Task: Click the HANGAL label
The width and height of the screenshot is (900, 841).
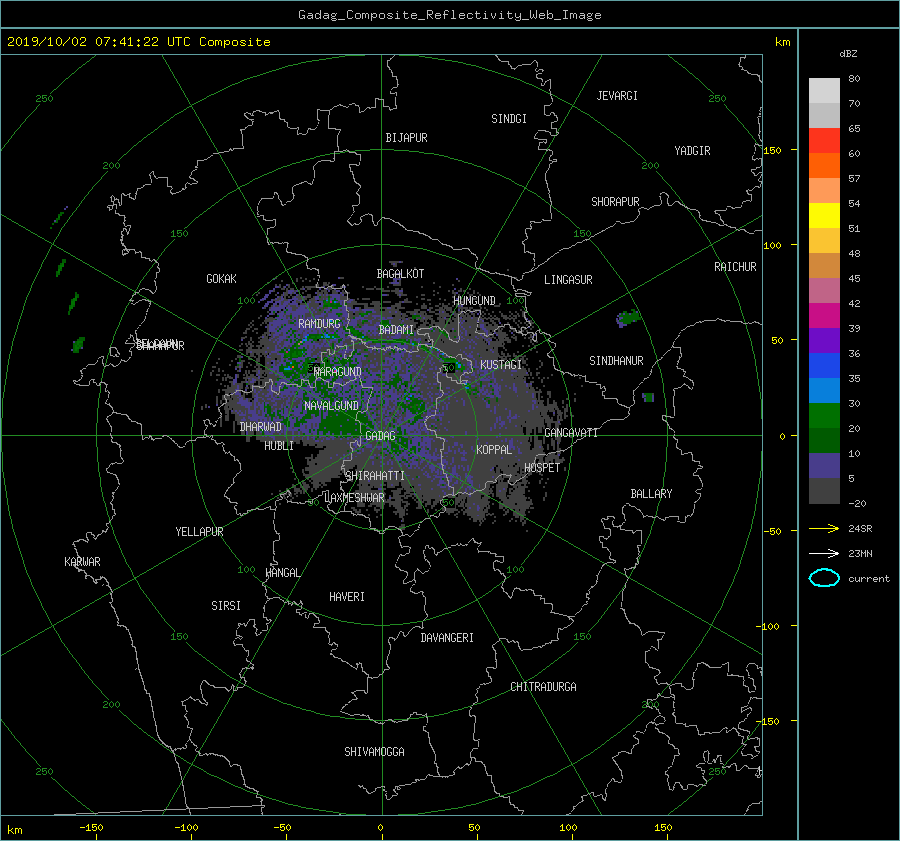Action: tap(283, 573)
